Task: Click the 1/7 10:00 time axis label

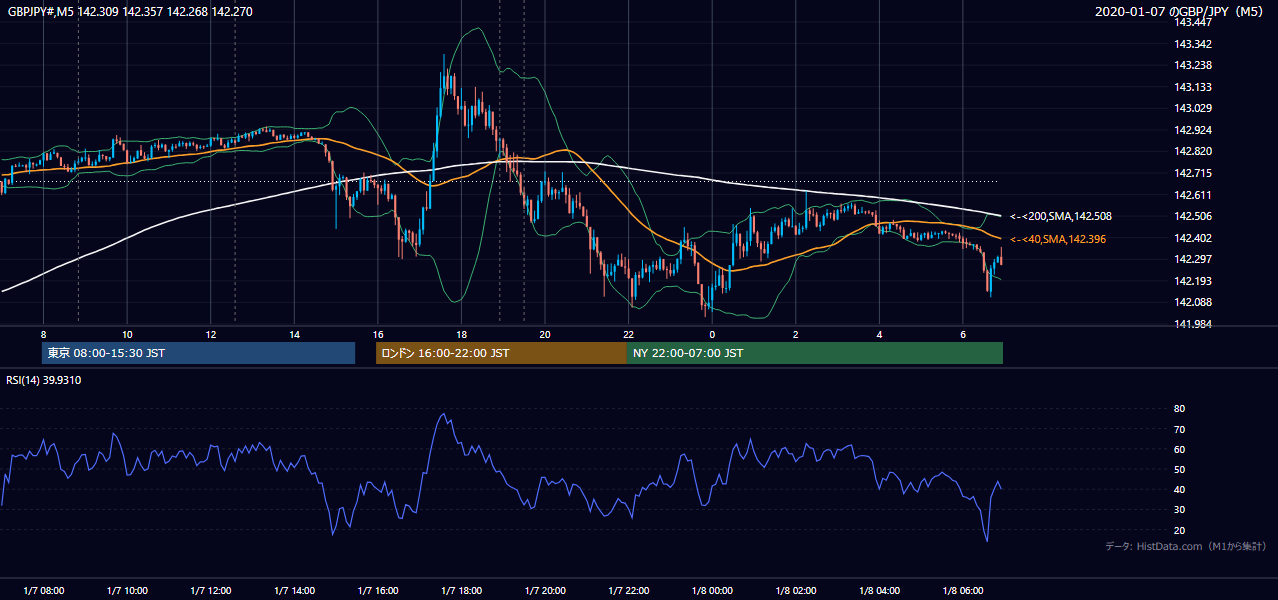Action: (x=127, y=591)
